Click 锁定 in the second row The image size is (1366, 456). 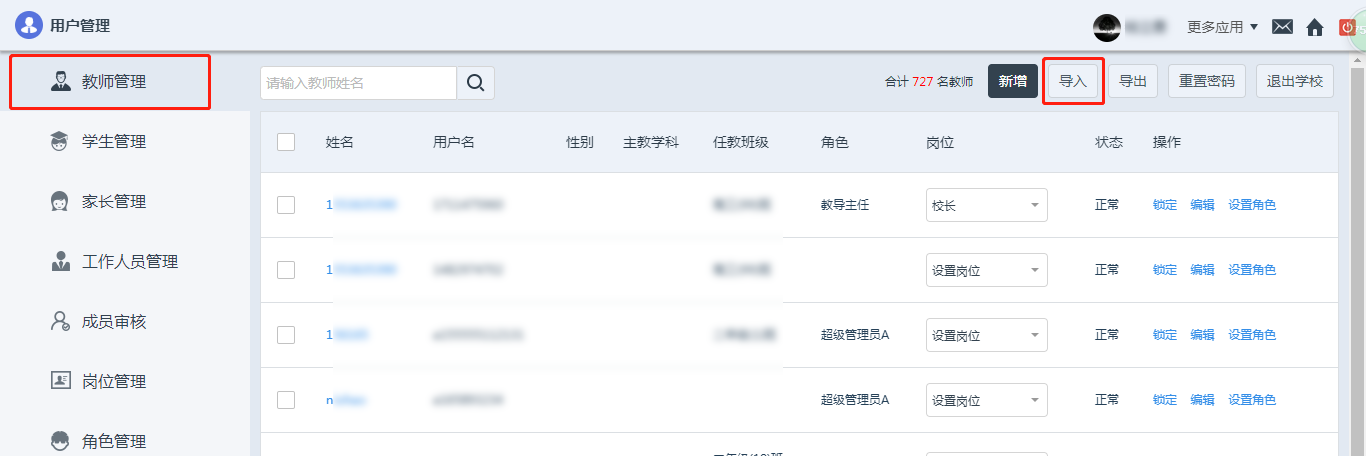click(x=1165, y=270)
